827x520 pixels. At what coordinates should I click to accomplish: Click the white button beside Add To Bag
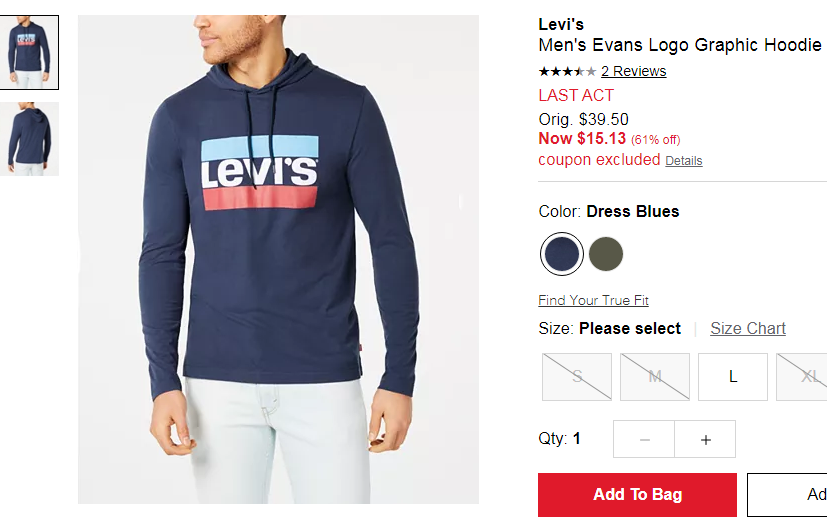click(x=787, y=494)
